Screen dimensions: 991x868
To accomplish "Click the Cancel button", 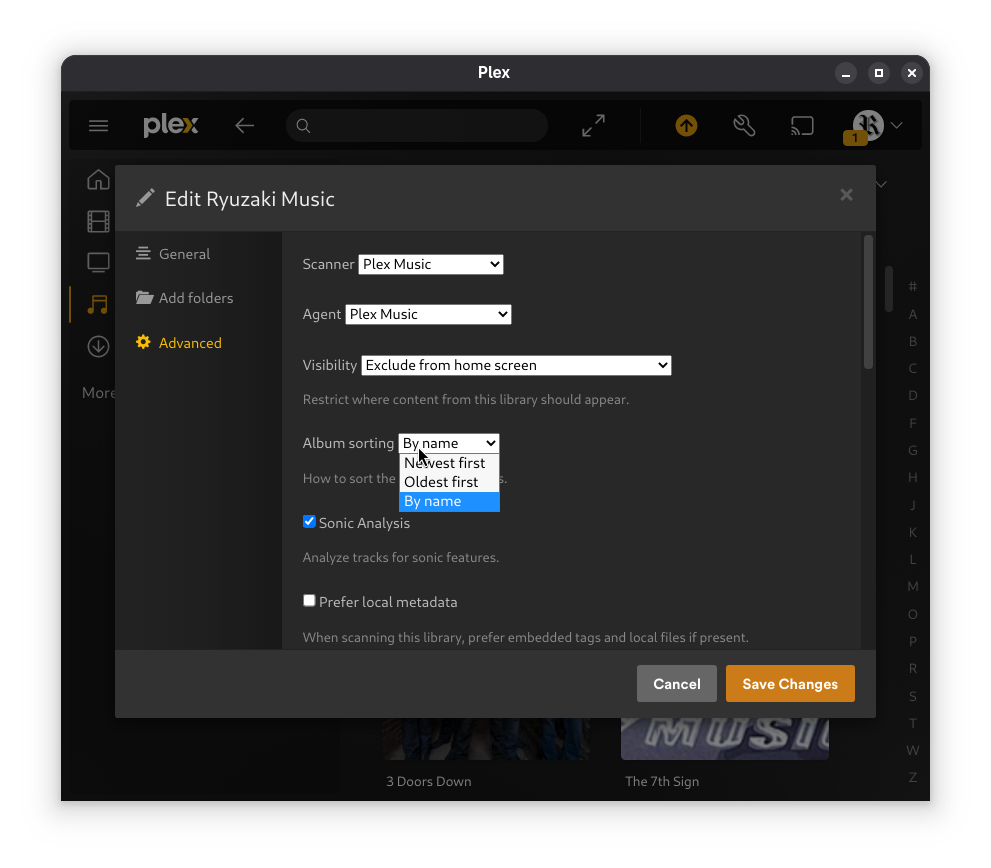I will point(677,683).
